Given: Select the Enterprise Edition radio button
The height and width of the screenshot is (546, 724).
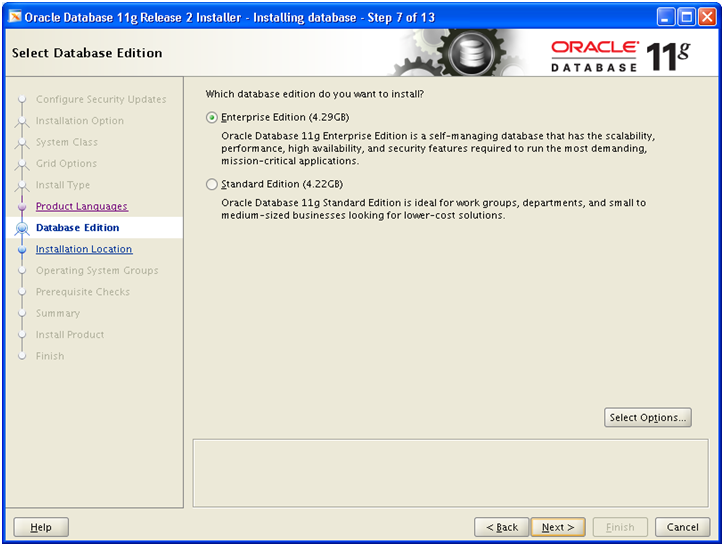Looking at the screenshot, I should 211,118.
